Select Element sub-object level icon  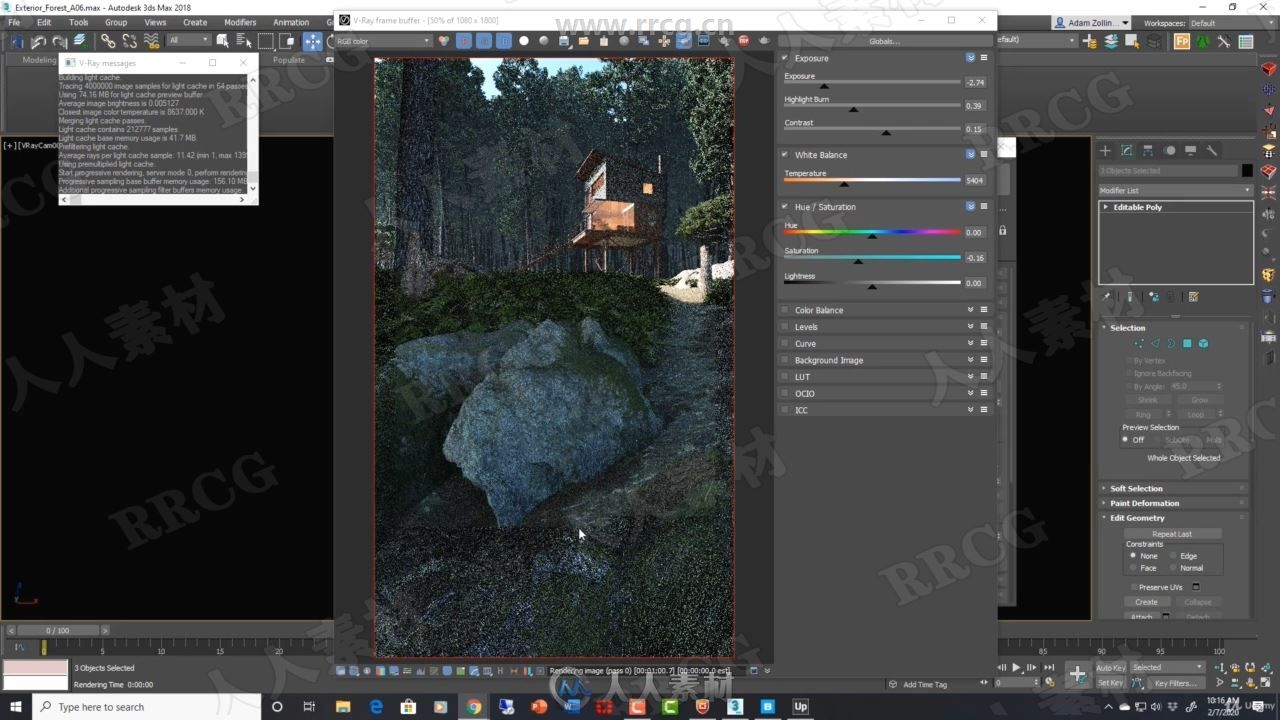(x=1203, y=343)
